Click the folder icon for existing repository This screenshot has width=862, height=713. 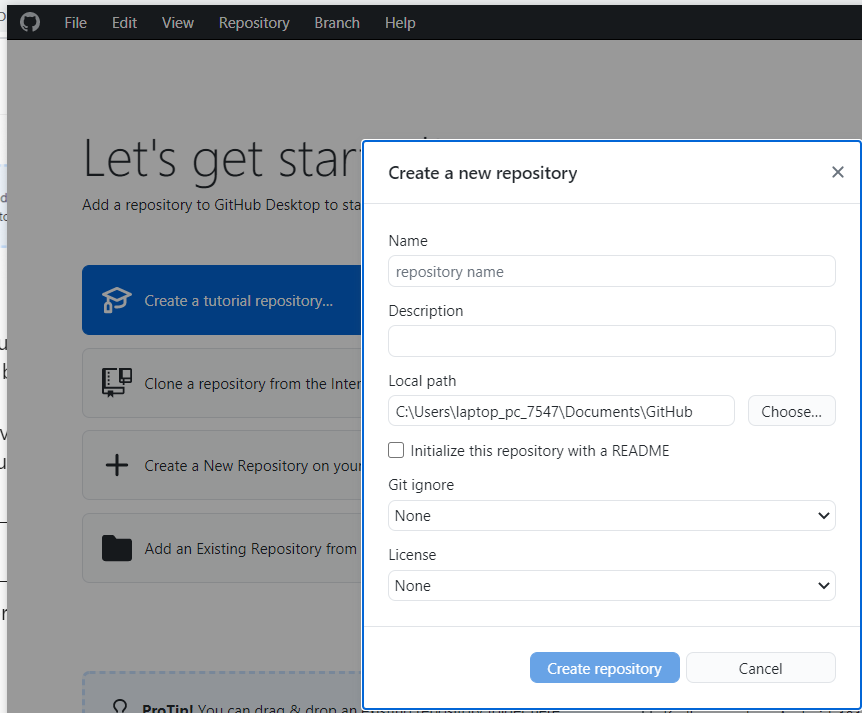point(118,547)
